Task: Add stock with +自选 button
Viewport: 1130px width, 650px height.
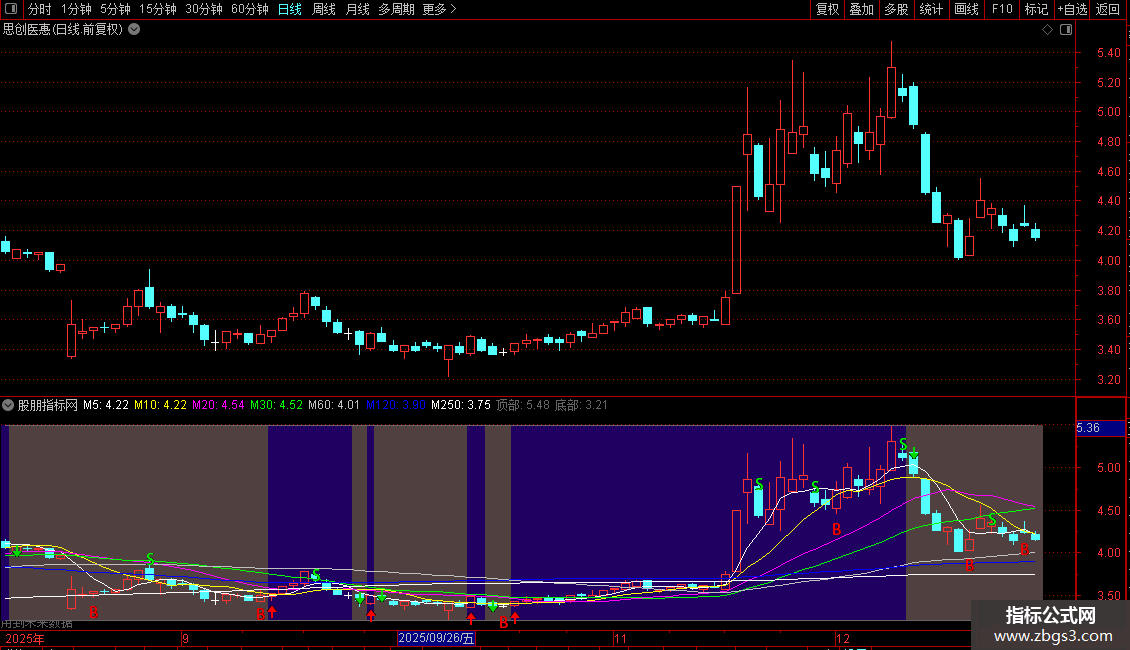Action: [1072, 9]
